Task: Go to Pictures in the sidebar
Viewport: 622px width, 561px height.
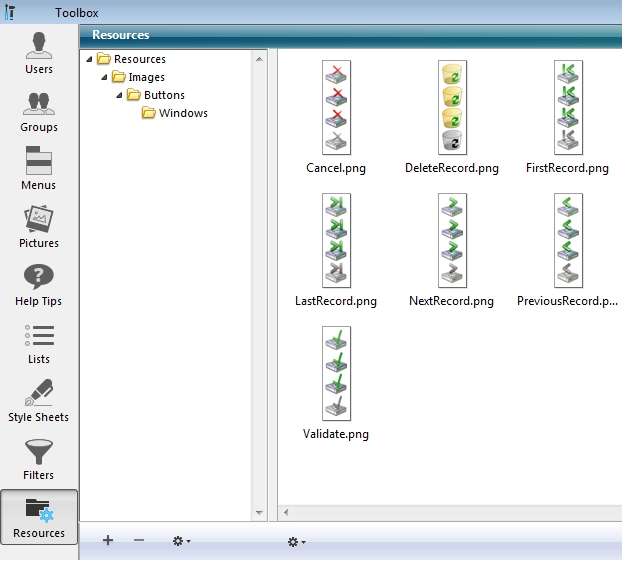Action: [39, 227]
